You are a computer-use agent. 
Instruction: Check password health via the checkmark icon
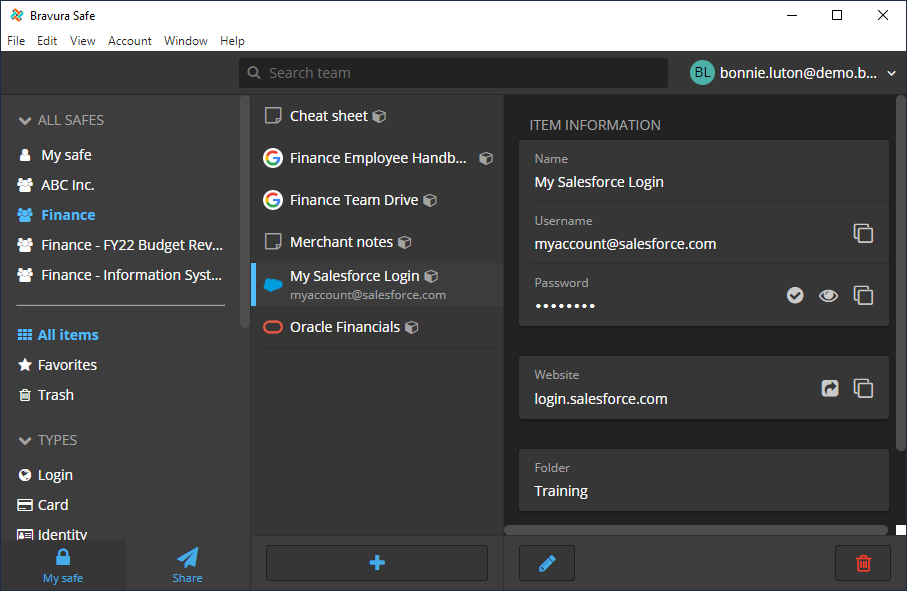[795, 295]
